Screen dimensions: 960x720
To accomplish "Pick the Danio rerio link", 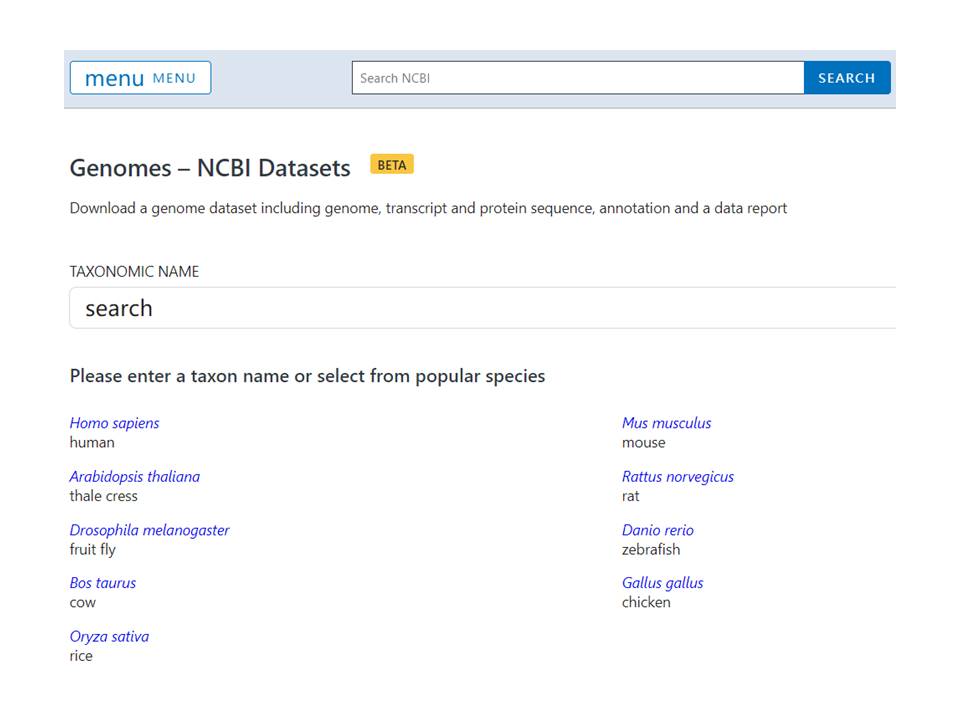I will [657, 530].
